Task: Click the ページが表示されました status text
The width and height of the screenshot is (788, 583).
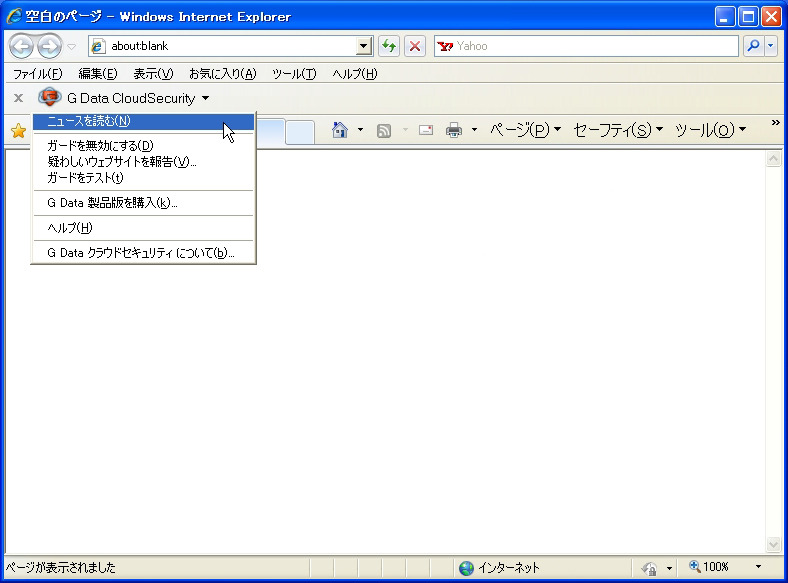Action: (x=61, y=568)
